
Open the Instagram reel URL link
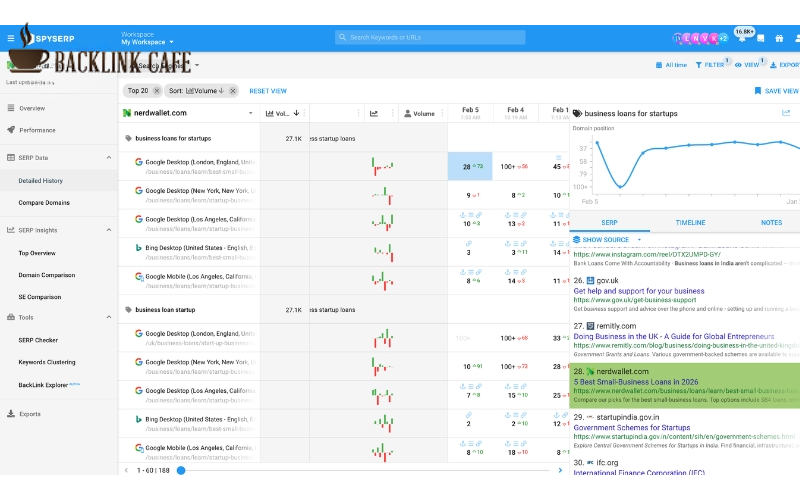647,254
